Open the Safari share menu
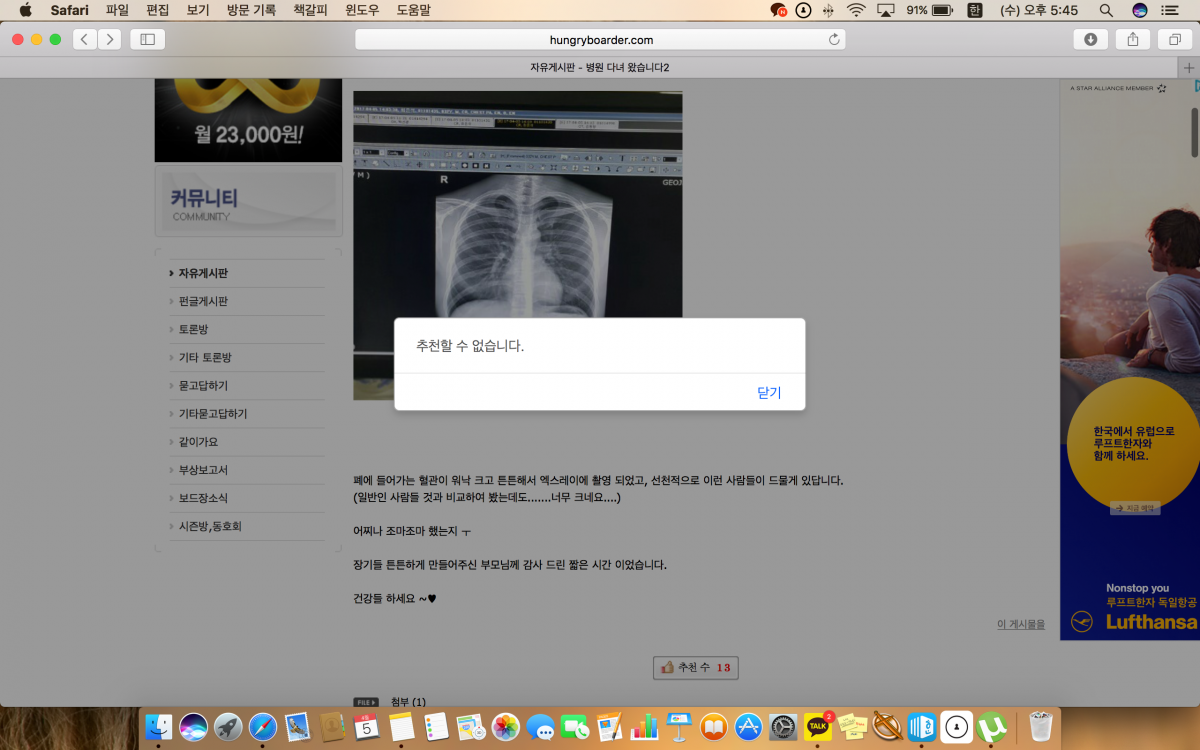The width and height of the screenshot is (1200, 750). coord(1133,39)
